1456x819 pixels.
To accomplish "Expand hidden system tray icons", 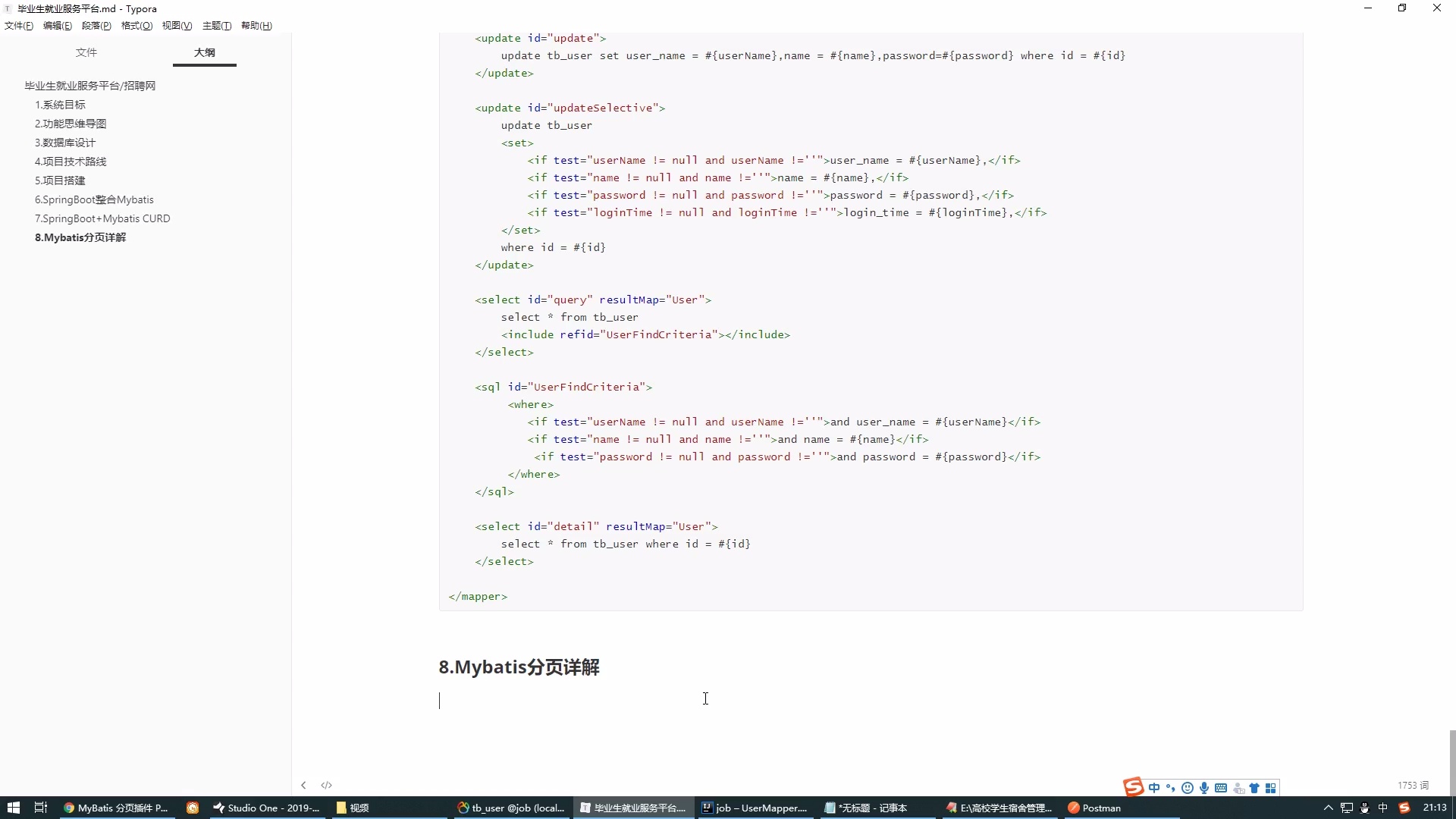I will [1329, 808].
